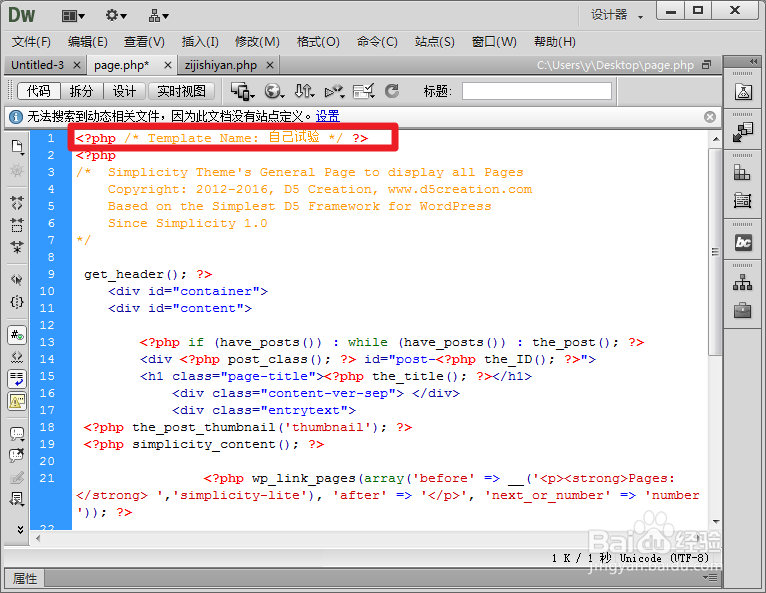Close the page.php* tab
The width and height of the screenshot is (766, 593).
coord(168,65)
